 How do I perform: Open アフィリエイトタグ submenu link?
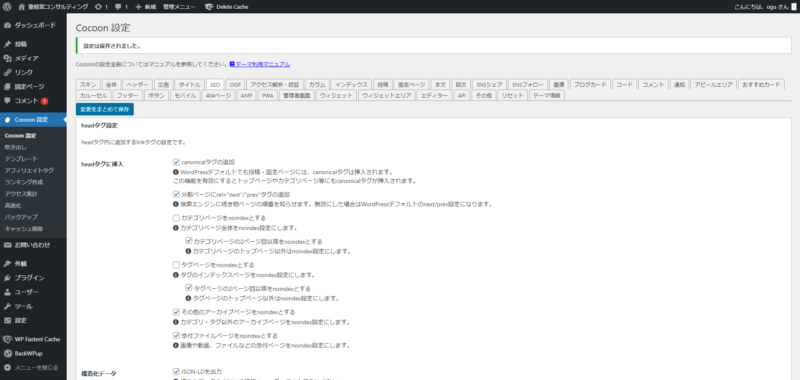pos(29,170)
